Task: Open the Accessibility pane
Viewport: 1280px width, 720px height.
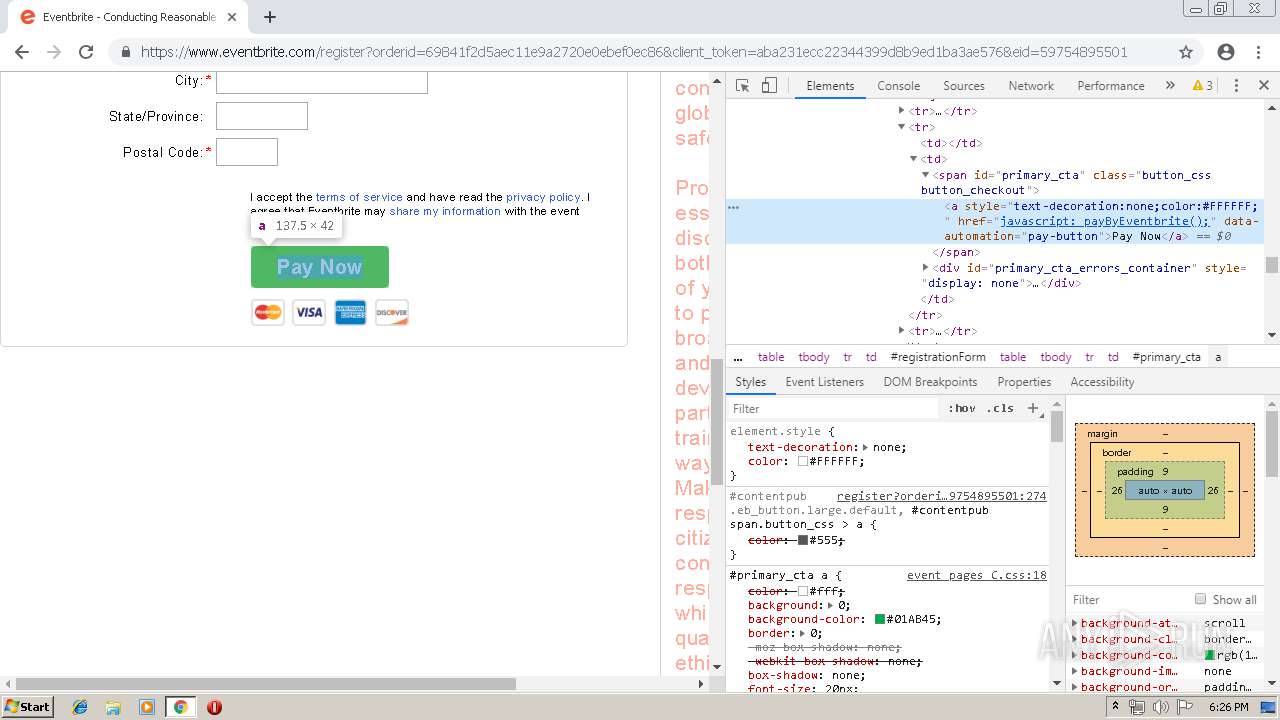Action: click(x=1102, y=382)
